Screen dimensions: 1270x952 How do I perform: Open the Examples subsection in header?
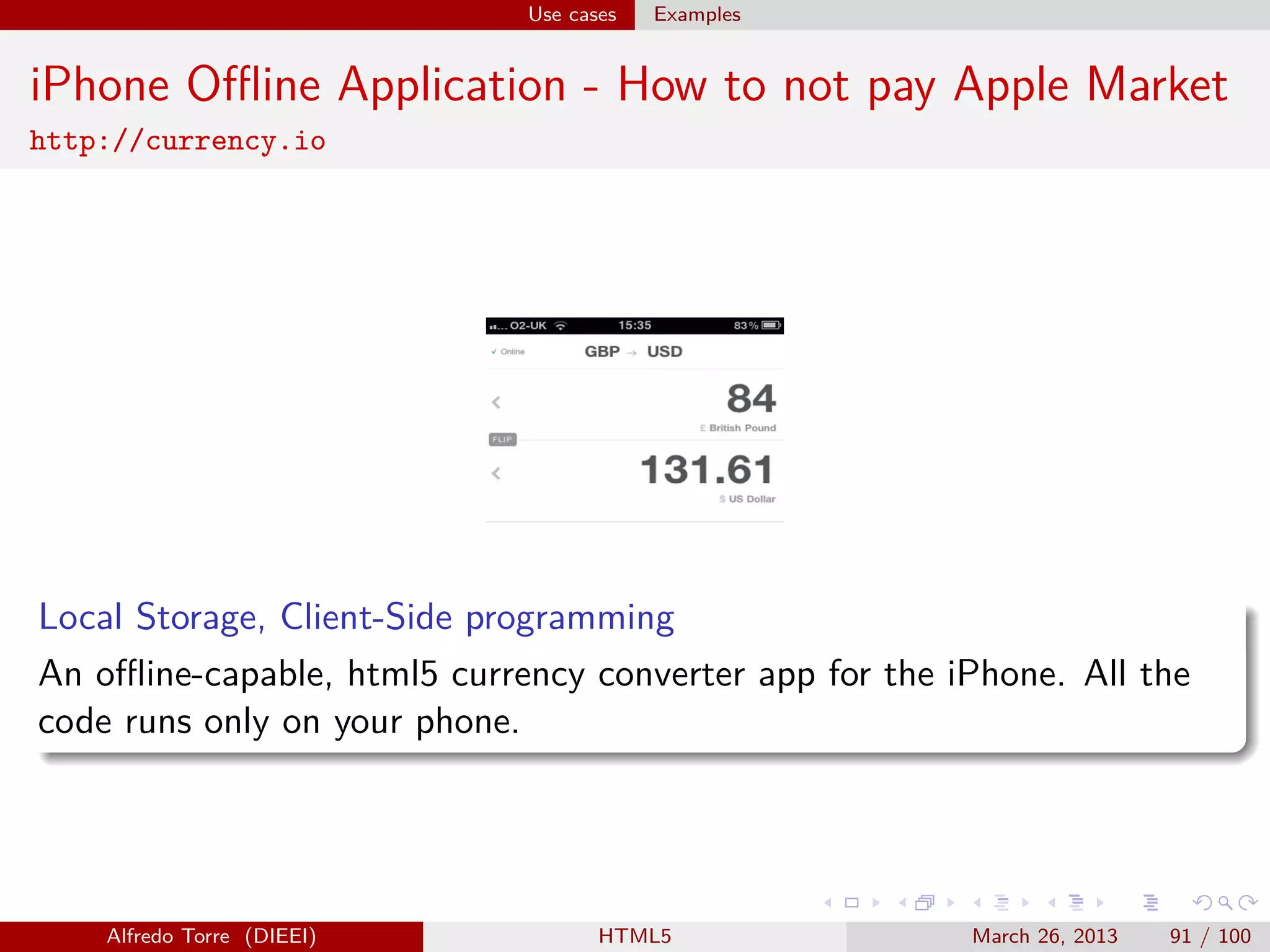[697, 14]
